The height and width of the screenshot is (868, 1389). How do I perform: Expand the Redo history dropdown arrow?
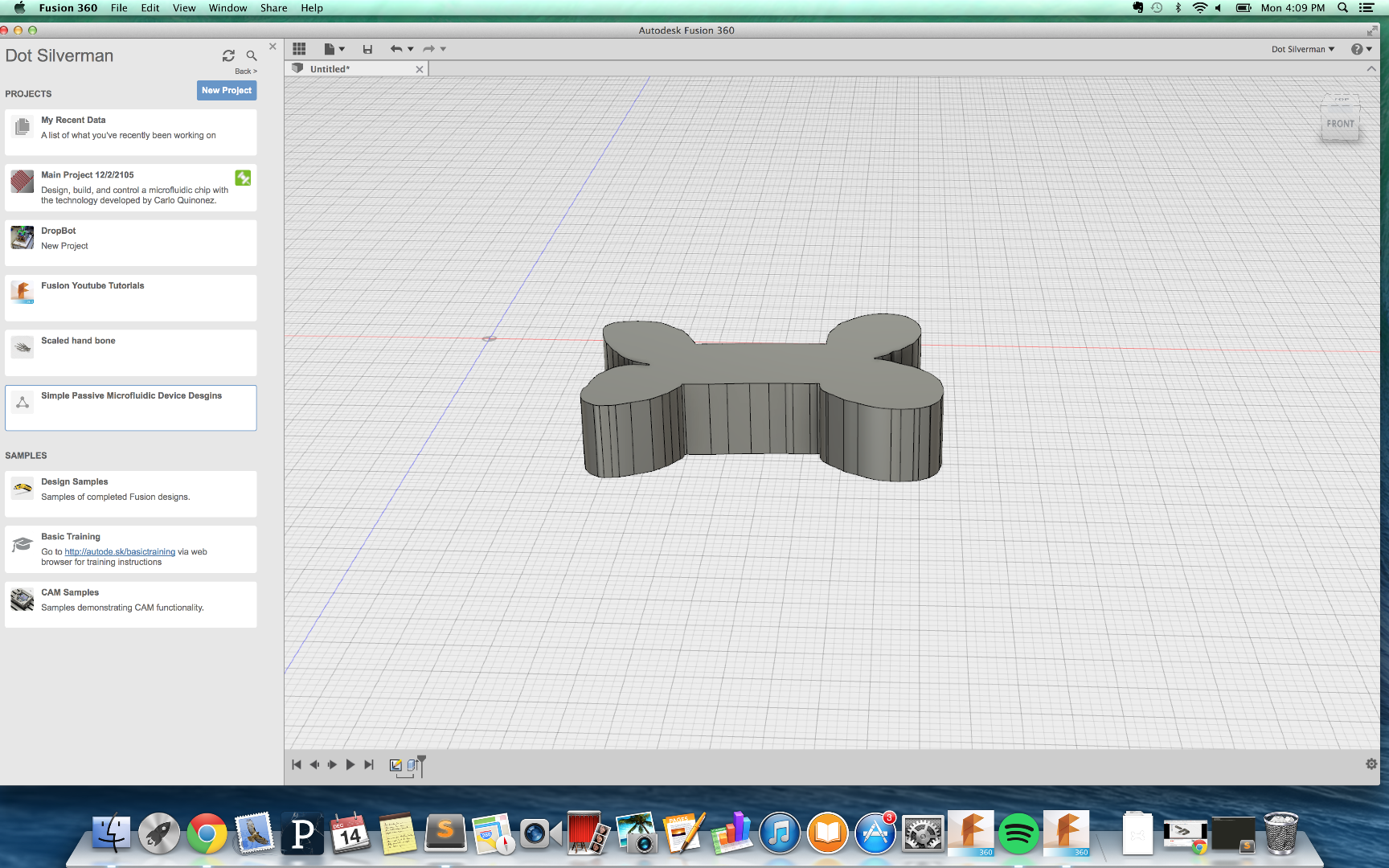(443, 49)
